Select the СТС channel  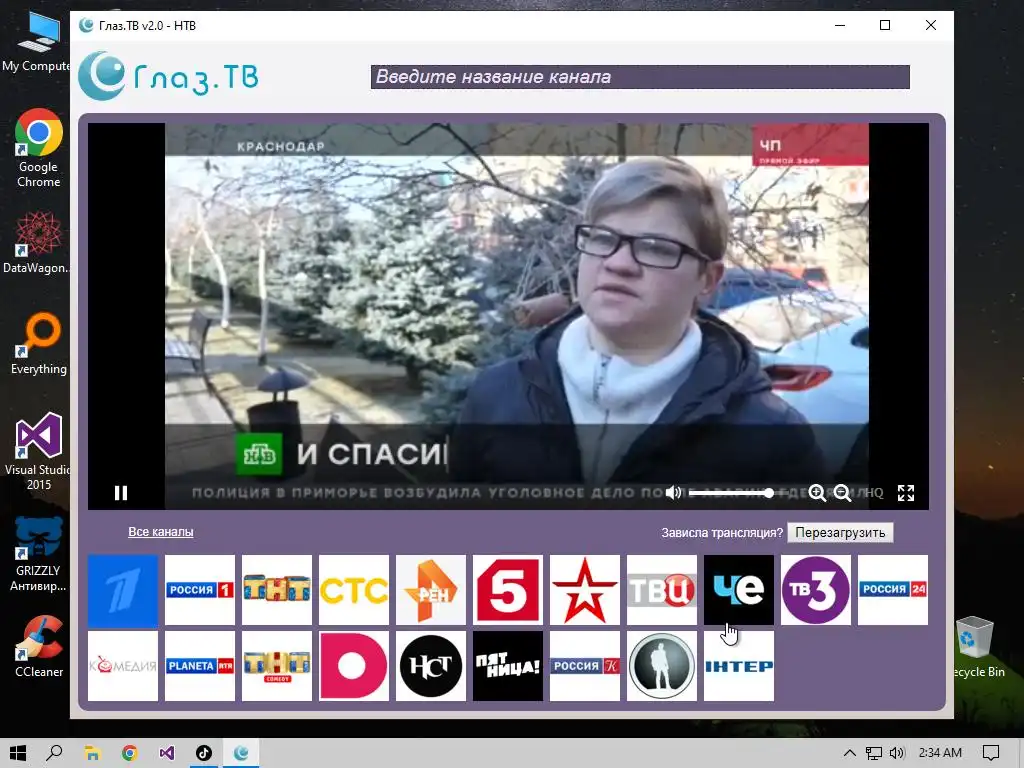coord(354,590)
